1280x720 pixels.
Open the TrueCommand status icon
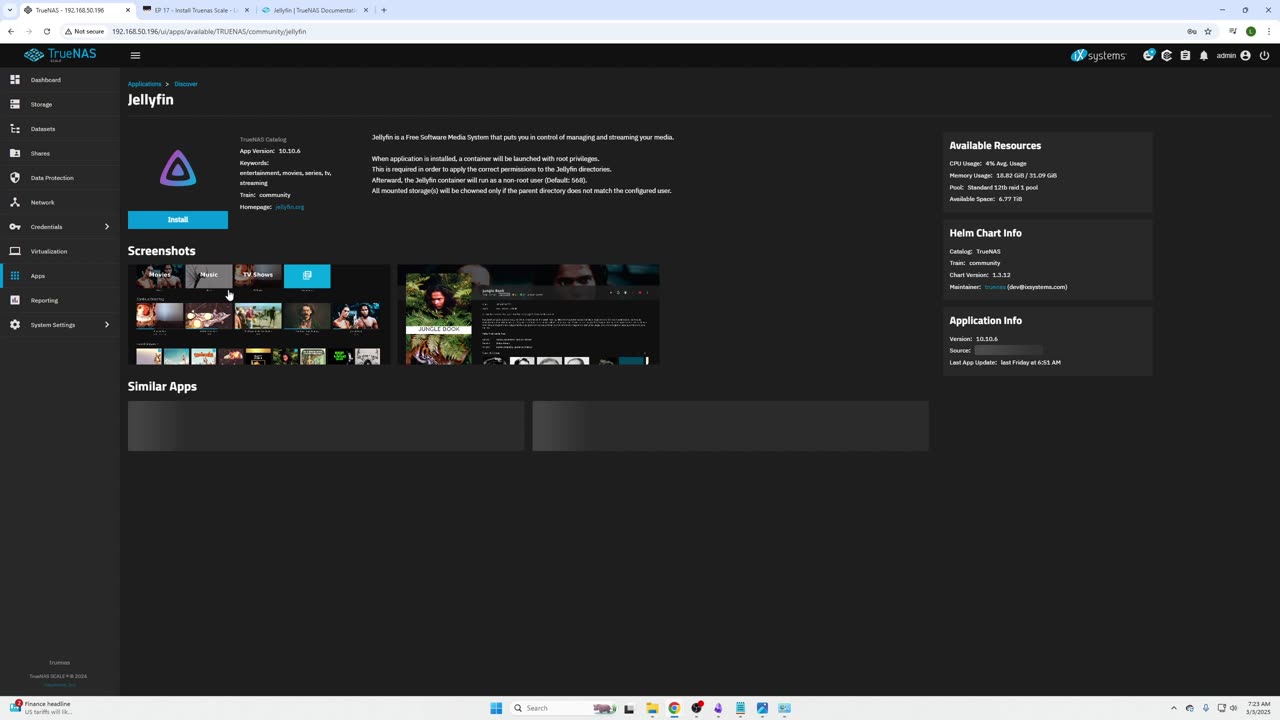(1166, 56)
